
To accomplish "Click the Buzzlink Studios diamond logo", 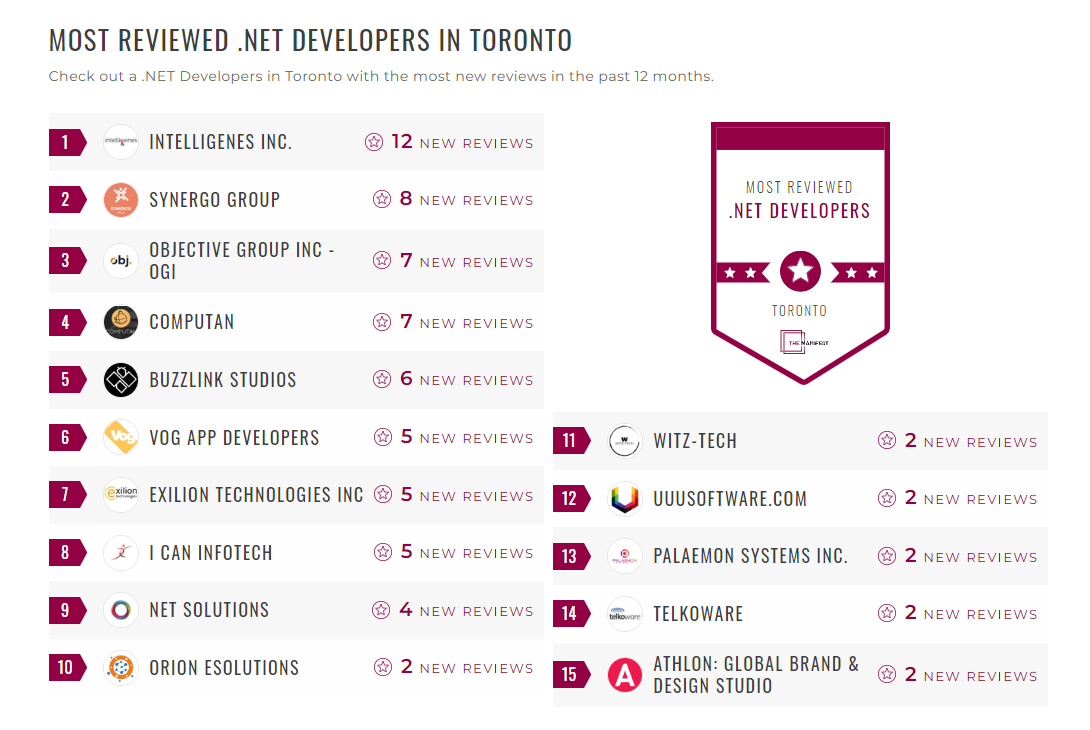I will click(120, 380).
